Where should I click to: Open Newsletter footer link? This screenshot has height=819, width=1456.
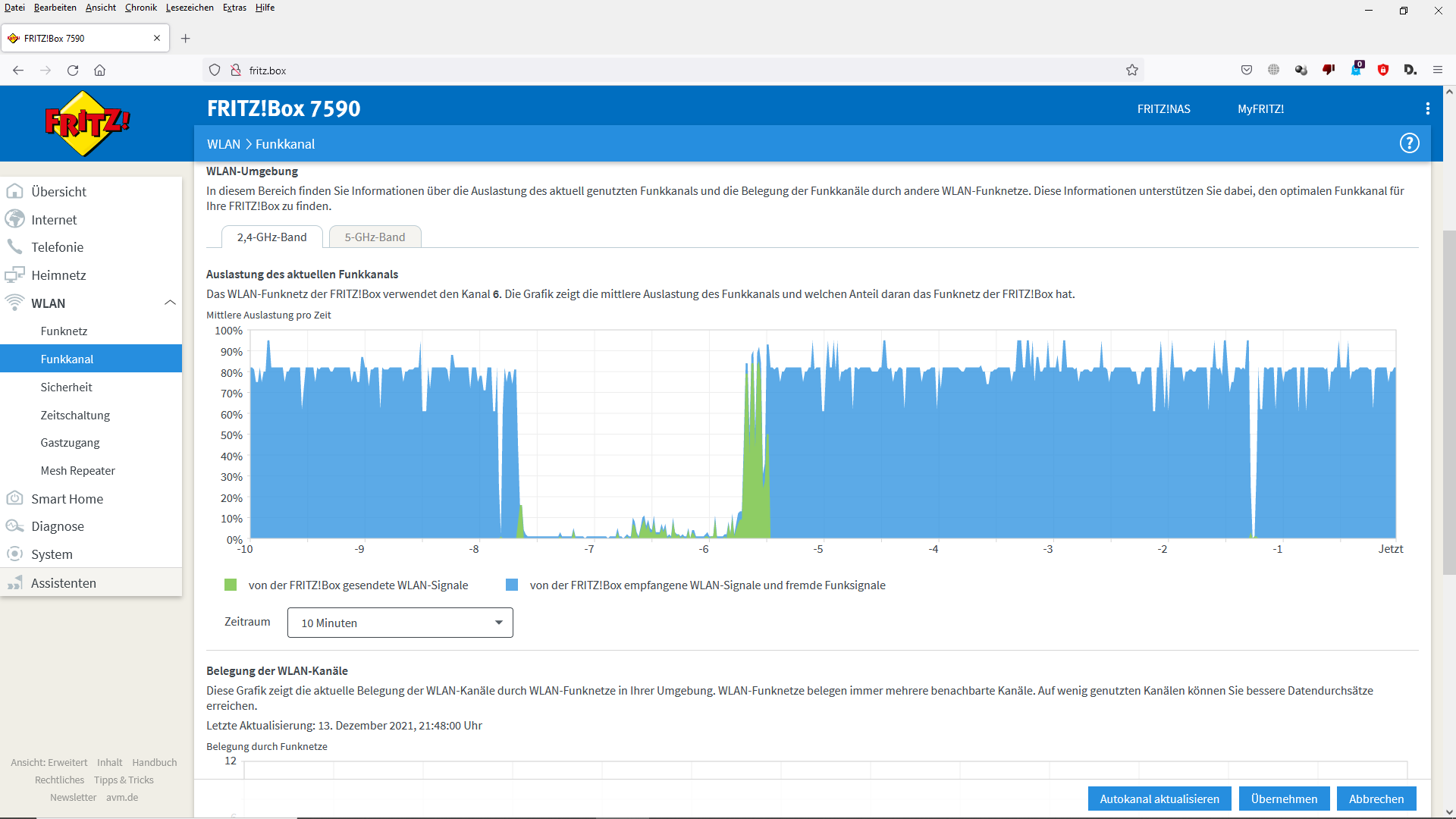click(74, 797)
